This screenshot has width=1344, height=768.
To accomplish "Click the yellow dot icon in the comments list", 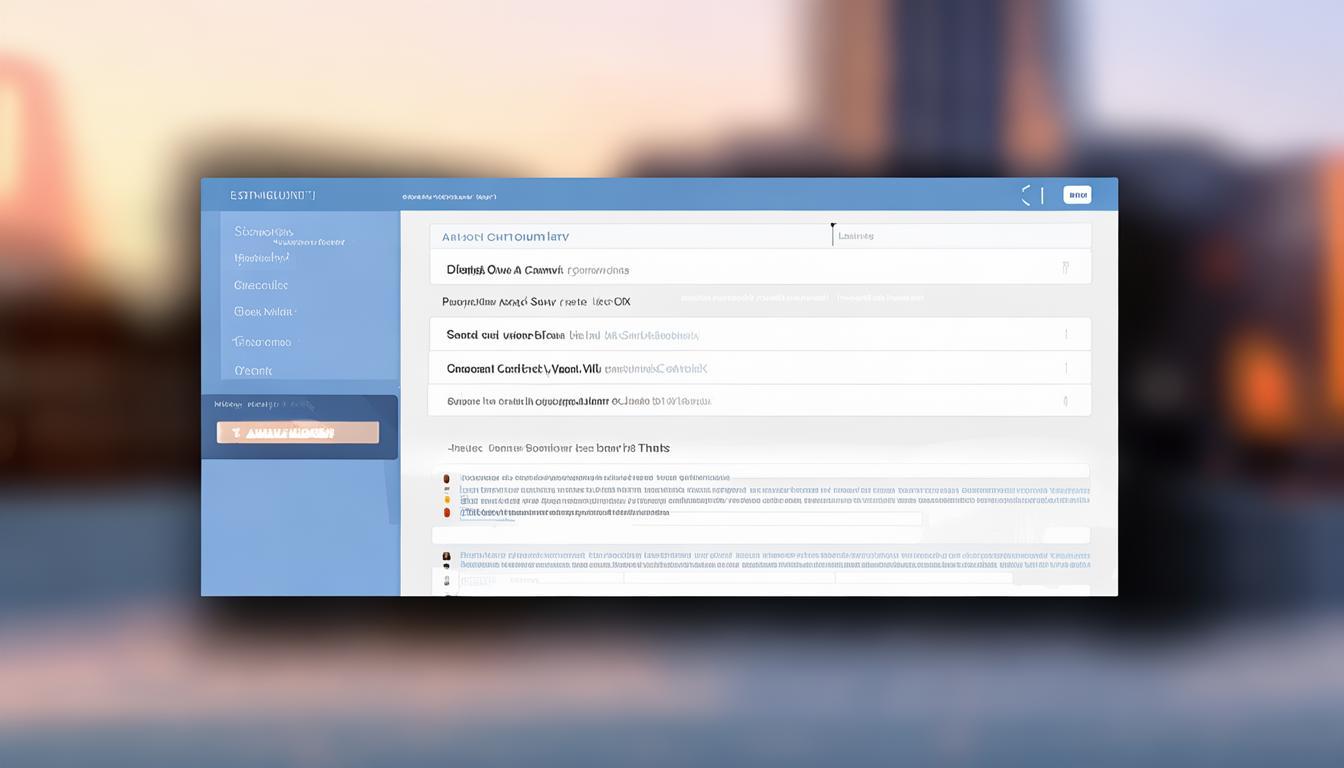I will pos(446,500).
